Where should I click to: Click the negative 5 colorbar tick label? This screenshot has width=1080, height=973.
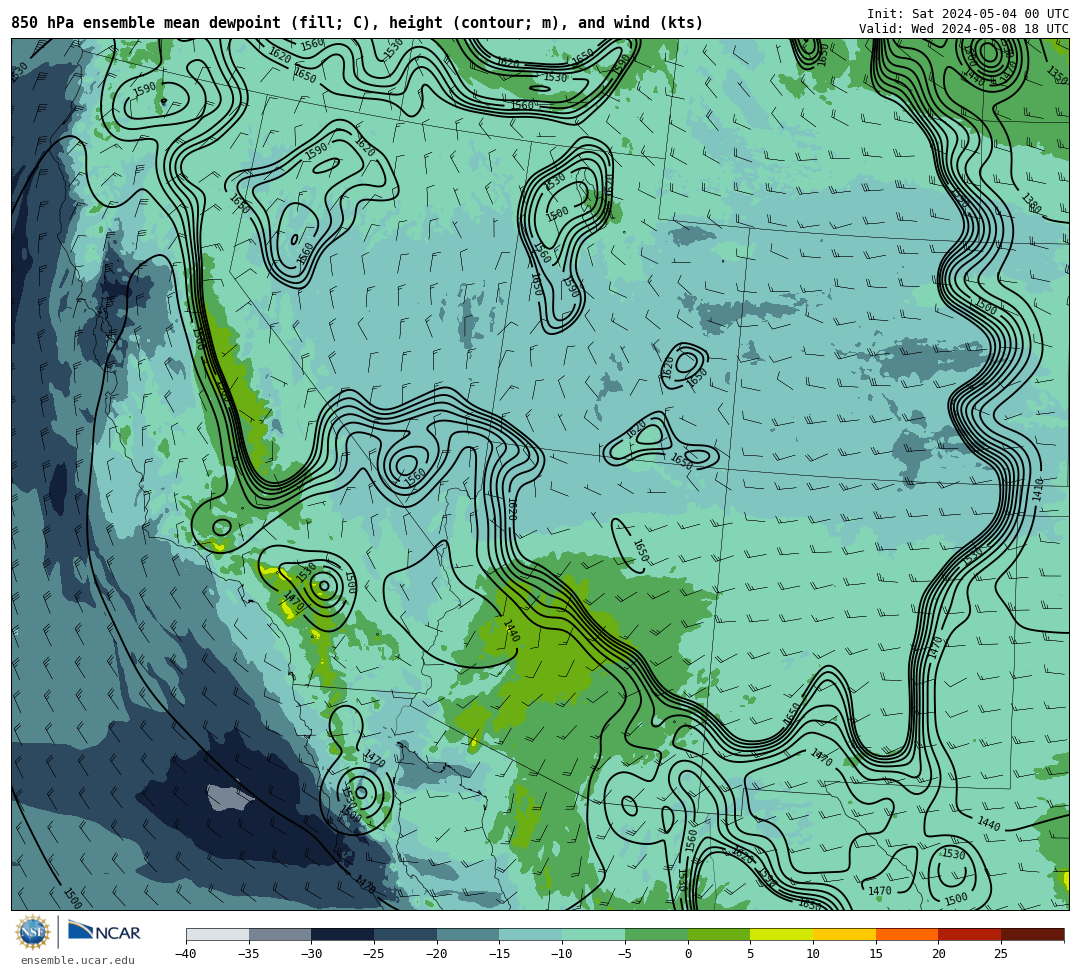[625, 954]
